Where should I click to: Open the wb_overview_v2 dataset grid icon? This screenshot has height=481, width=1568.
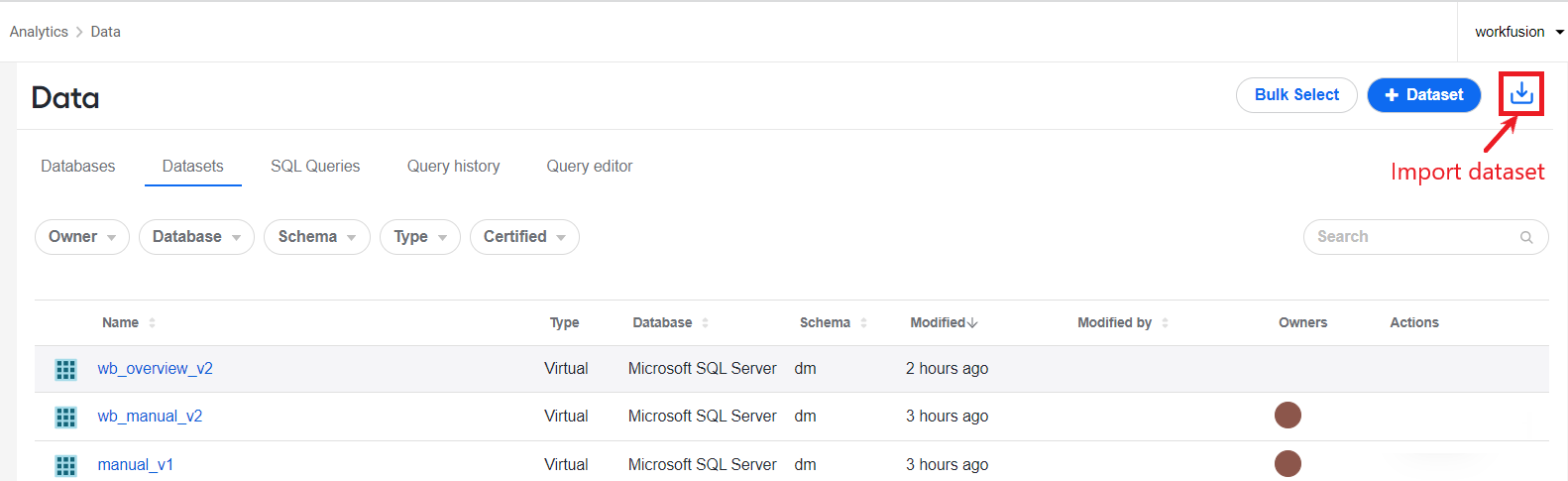[65, 370]
